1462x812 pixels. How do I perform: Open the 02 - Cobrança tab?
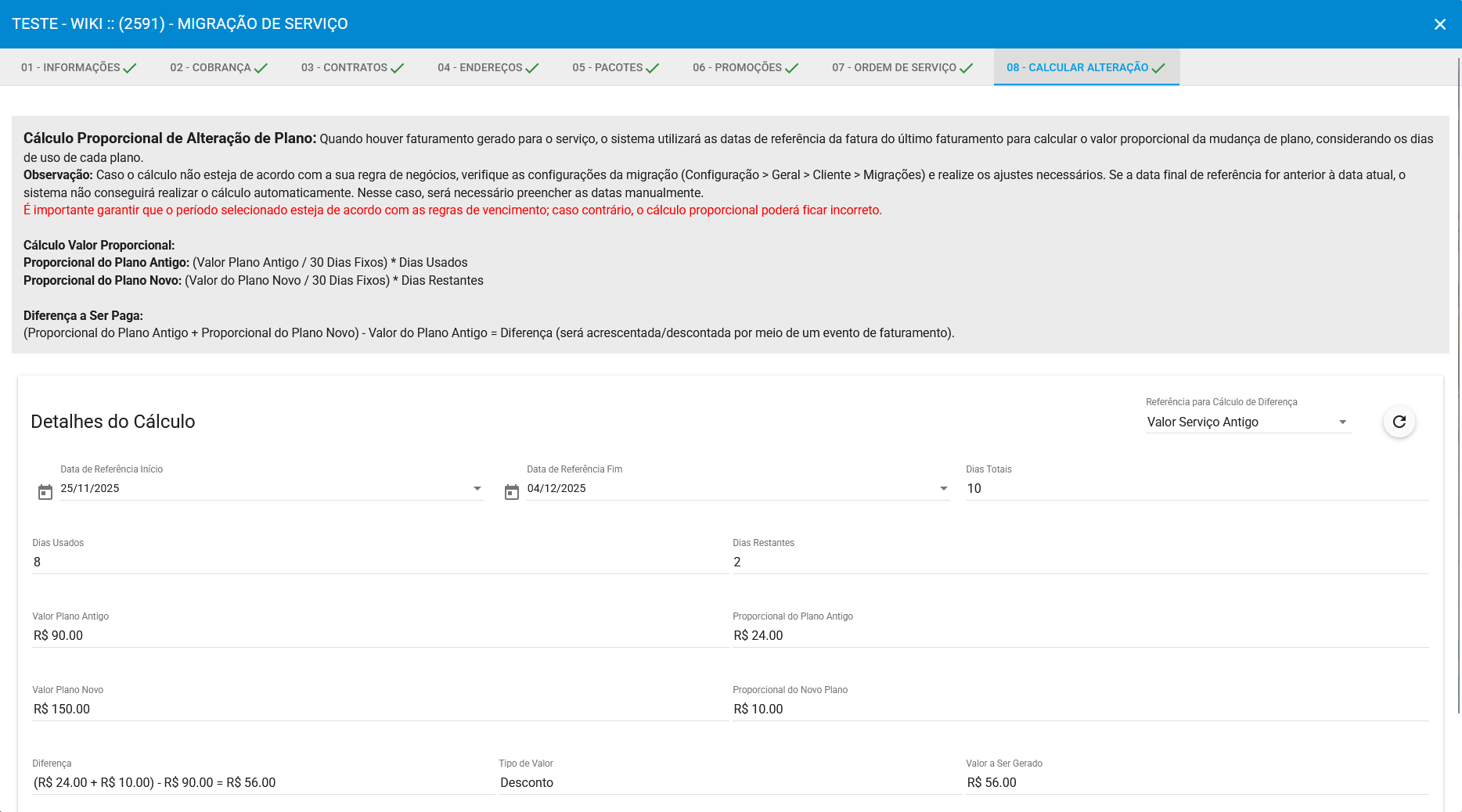point(218,67)
